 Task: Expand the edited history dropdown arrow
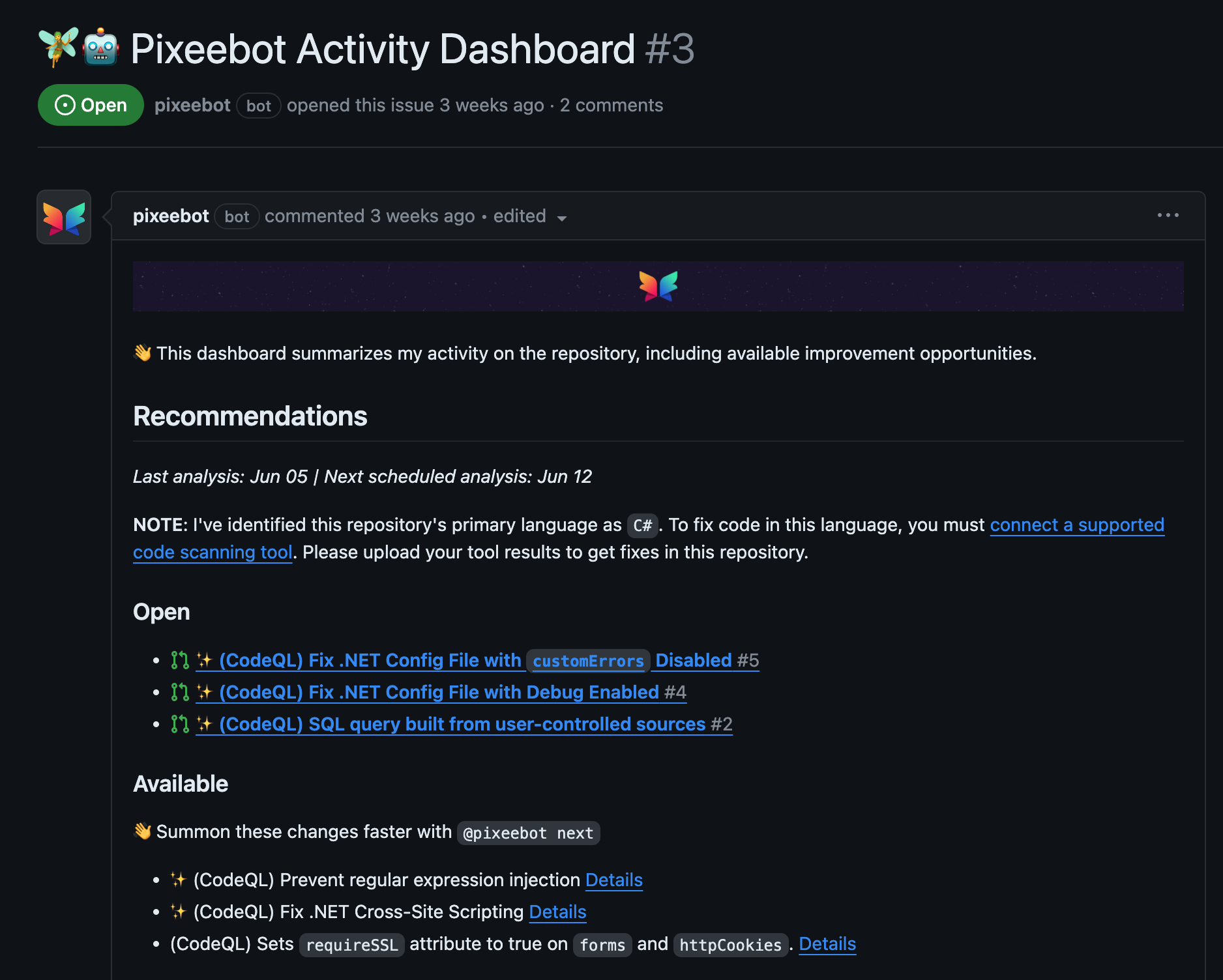[562, 218]
